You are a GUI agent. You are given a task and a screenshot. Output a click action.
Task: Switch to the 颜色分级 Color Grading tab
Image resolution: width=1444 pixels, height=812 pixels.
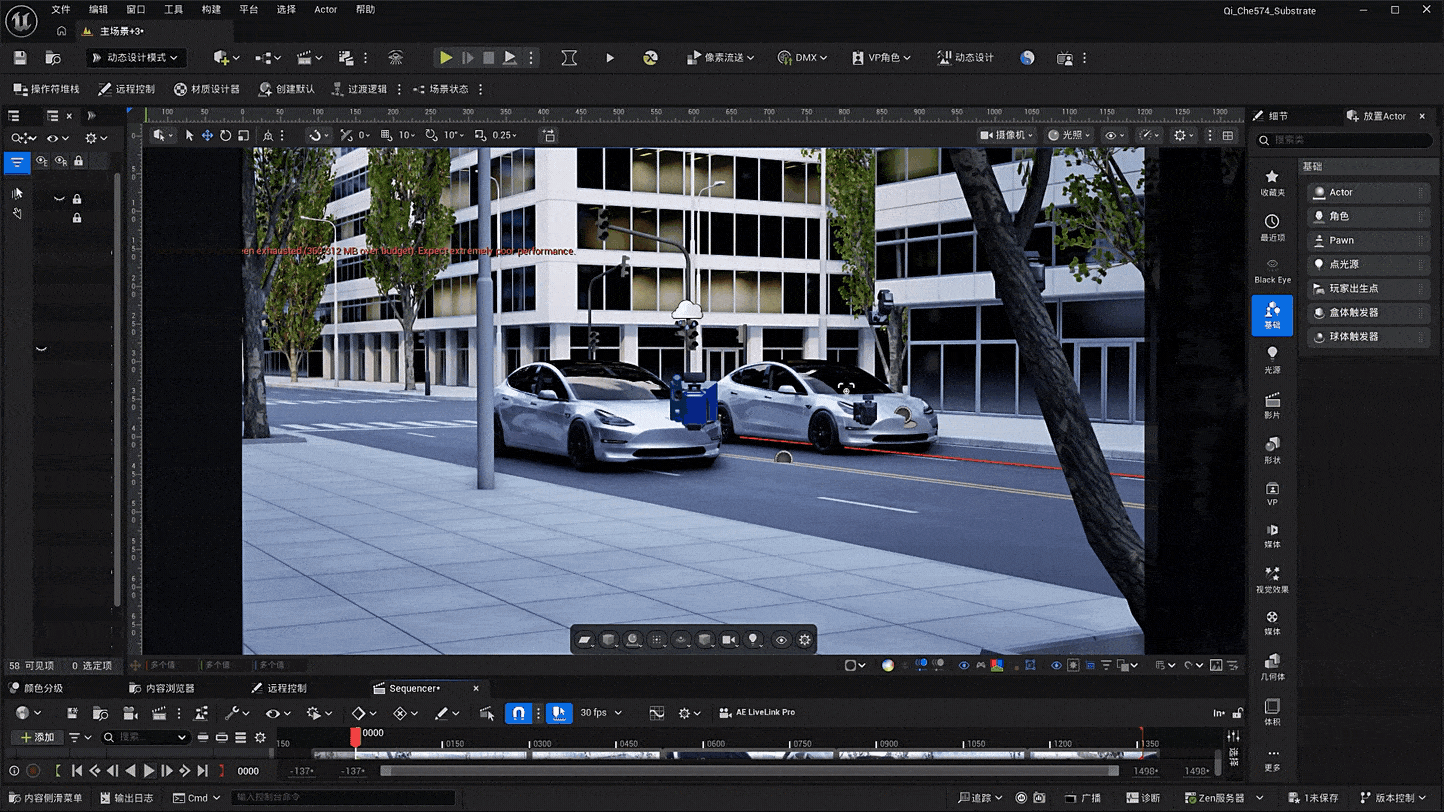[x=36, y=688]
